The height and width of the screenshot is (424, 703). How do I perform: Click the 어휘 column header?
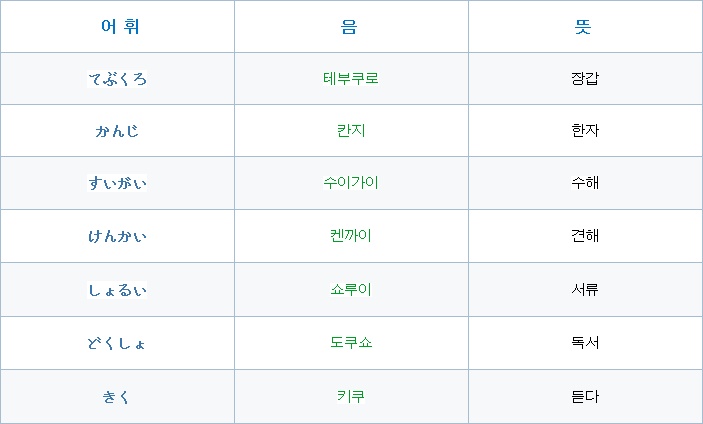pyautogui.click(x=120, y=26)
